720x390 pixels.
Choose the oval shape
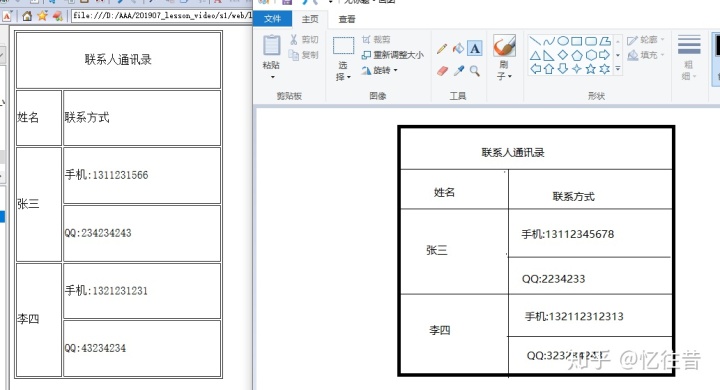pos(563,41)
